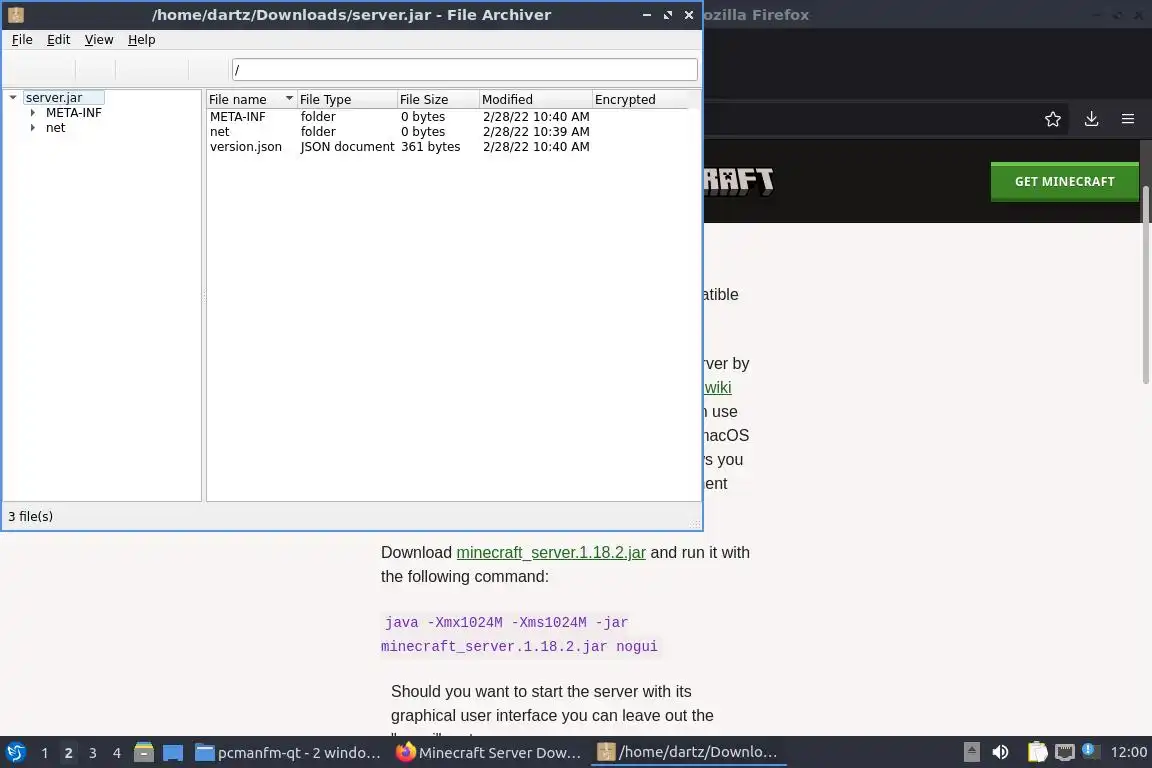This screenshot has height=768, width=1152.
Task: Bookmark the page with Firefox star icon
Action: [x=1053, y=119]
